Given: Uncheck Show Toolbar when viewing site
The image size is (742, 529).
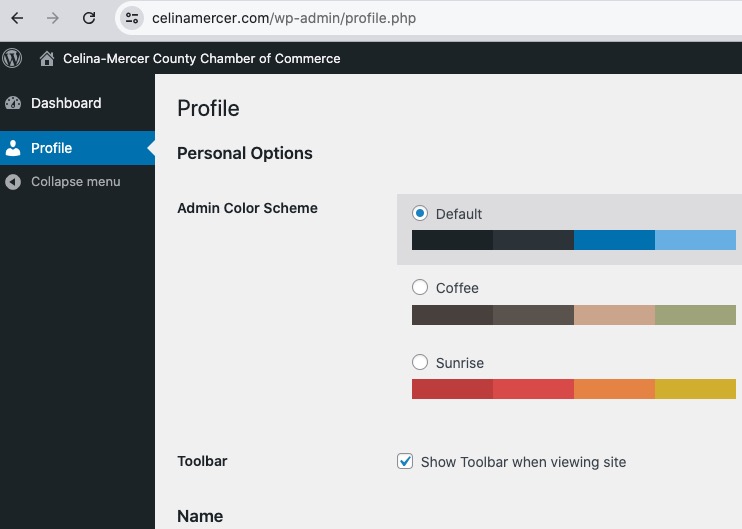Looking at the screenshot, I should 405,461.
